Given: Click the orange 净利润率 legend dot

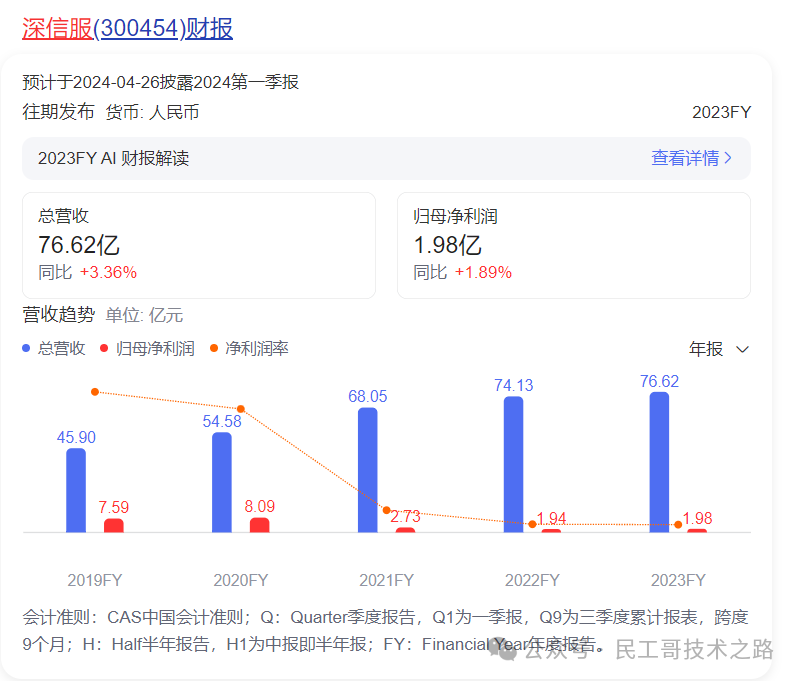Looking at the screenshot, I should click(x=214, y=349).
